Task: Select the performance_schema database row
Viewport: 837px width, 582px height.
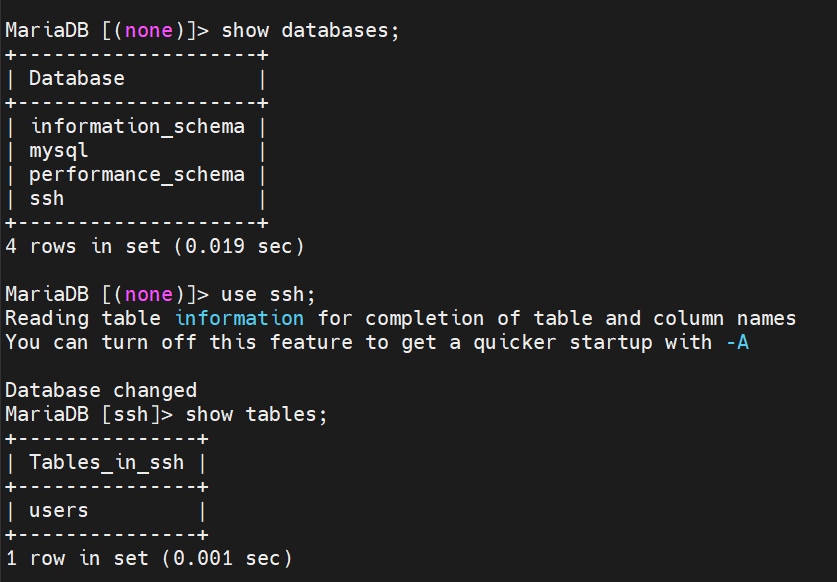Action: (x=137, y=174)
